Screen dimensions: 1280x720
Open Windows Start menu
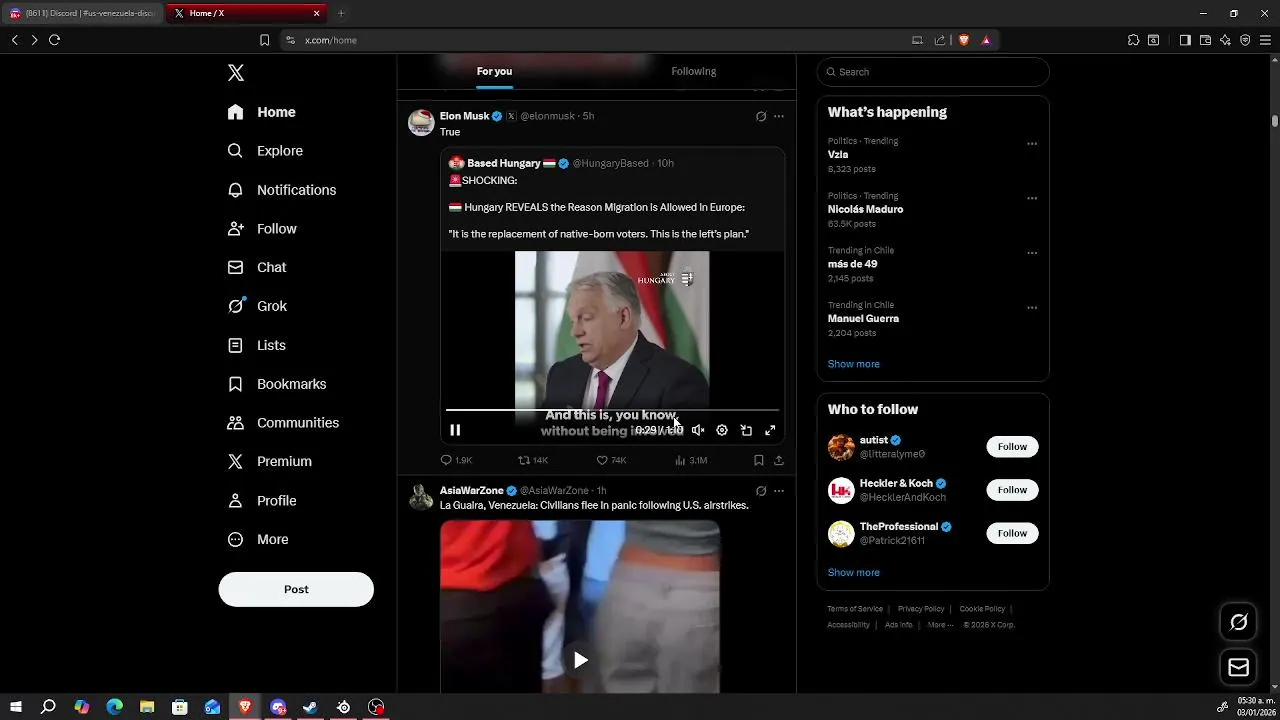pos(16,707)
